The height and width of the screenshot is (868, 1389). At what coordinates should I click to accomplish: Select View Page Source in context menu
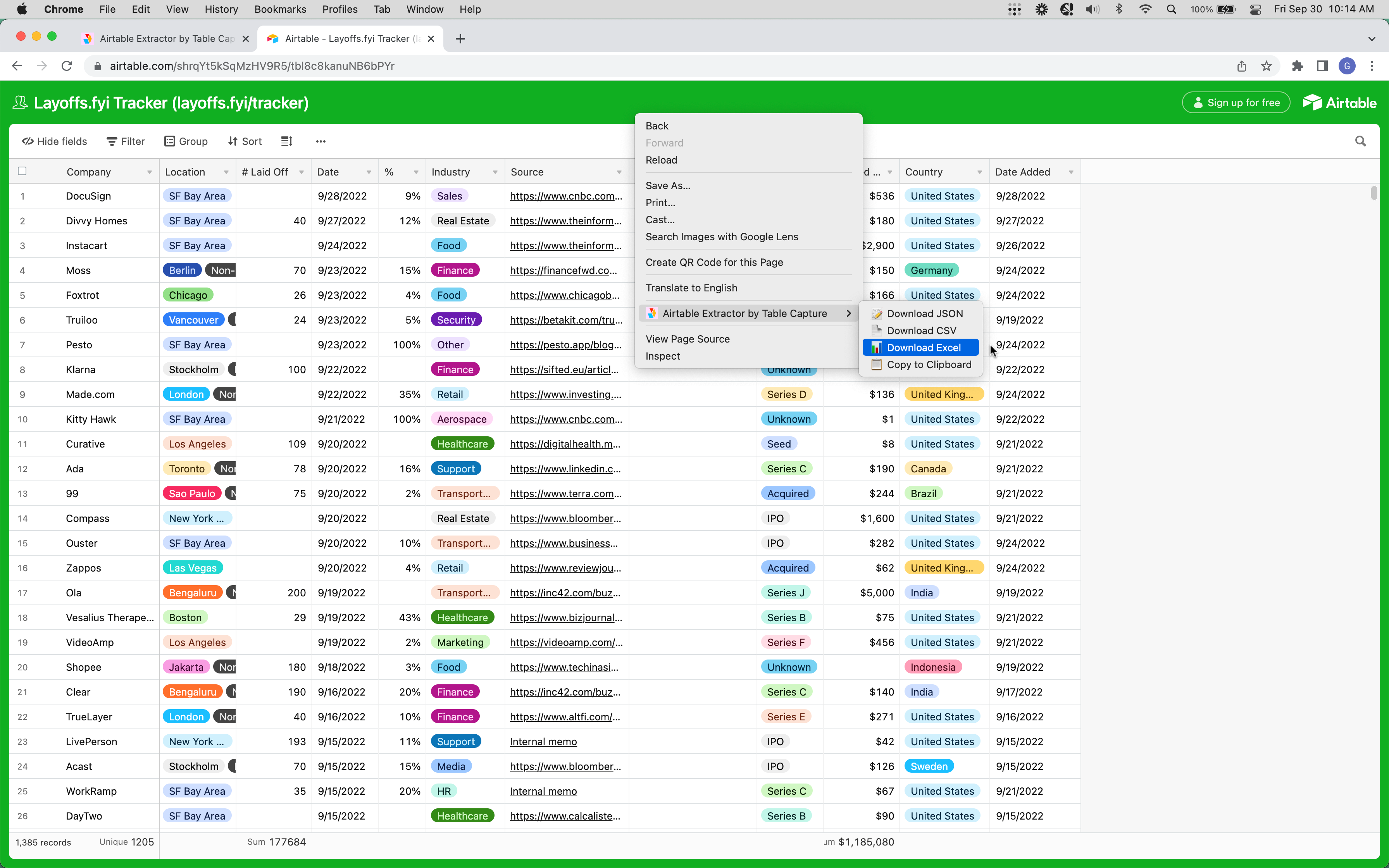click(x=748, y=339)
